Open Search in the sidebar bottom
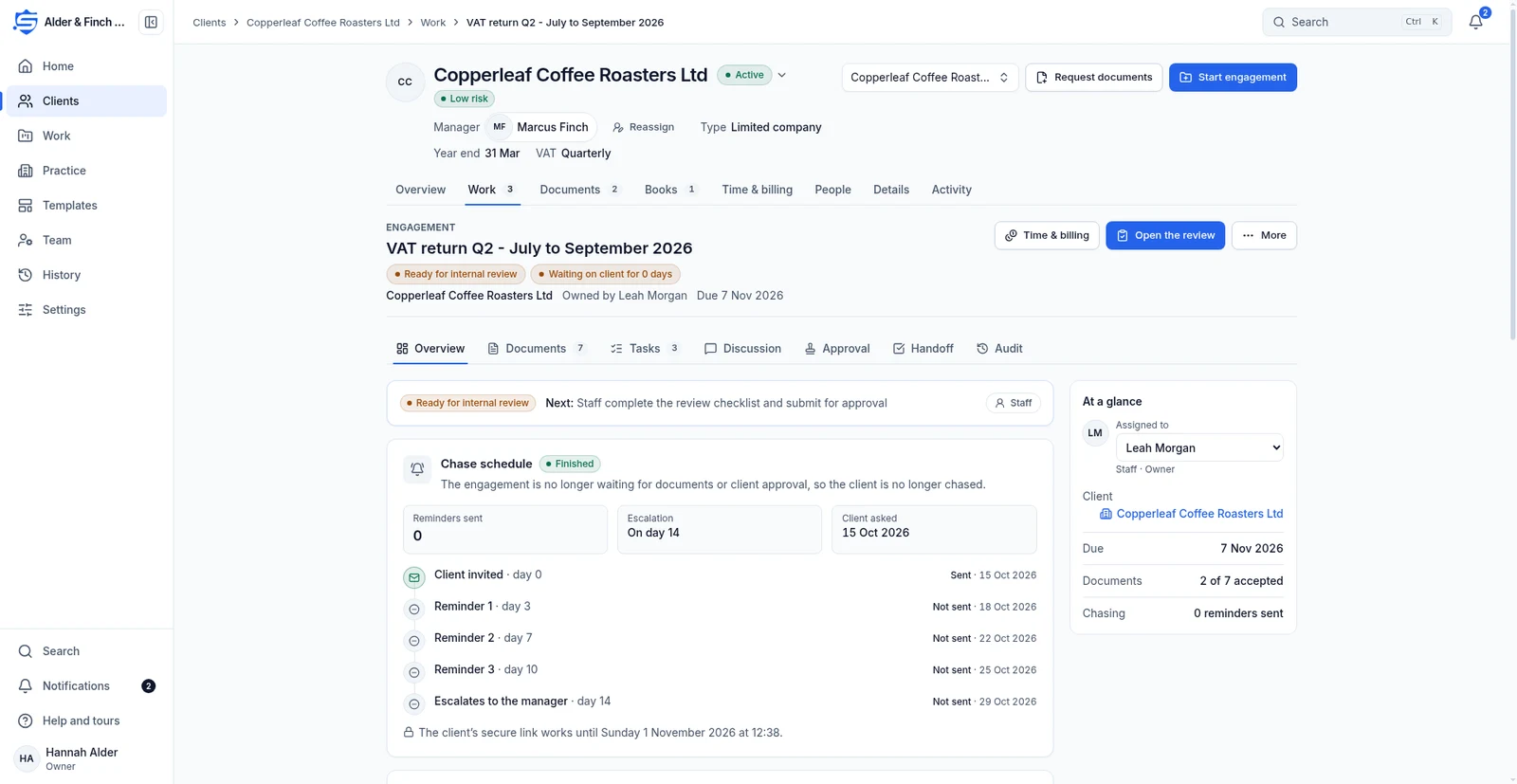 [86, 651]
